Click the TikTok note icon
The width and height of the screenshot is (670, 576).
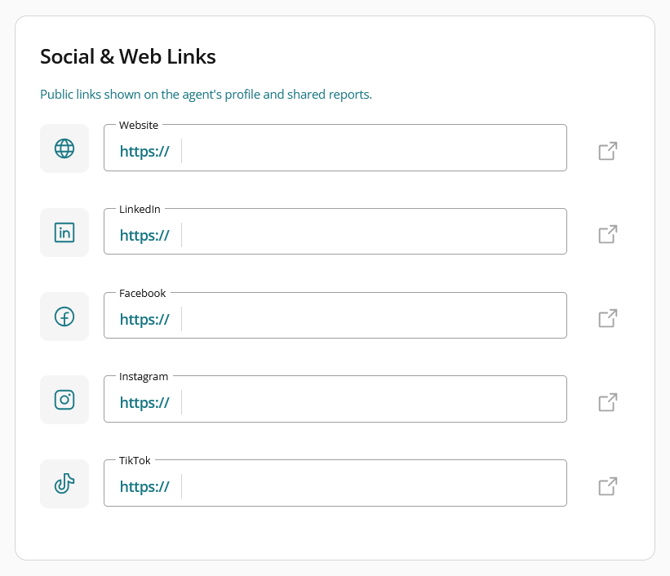coord(65,484)
